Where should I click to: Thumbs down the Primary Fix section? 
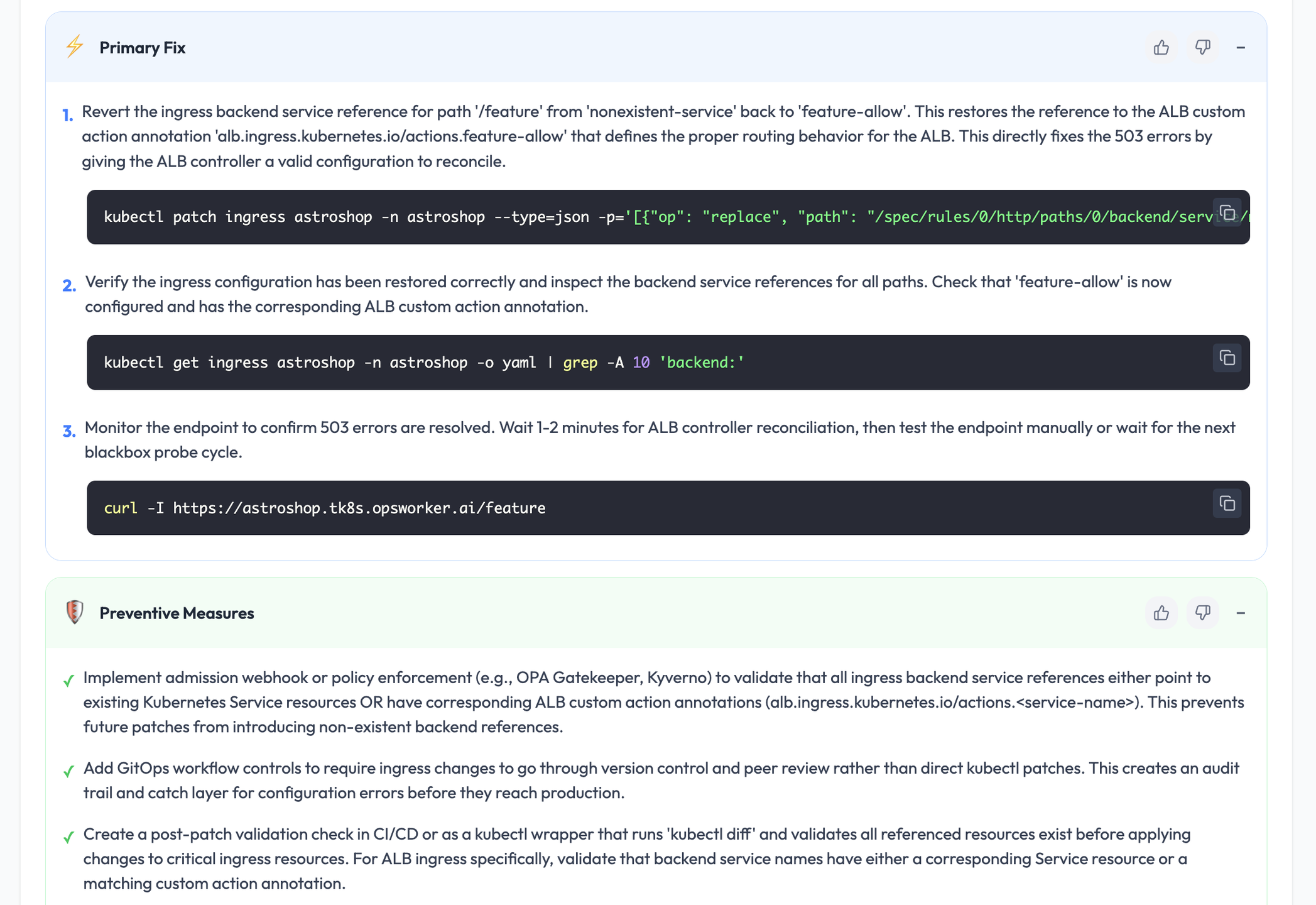tap(1202, 48)
